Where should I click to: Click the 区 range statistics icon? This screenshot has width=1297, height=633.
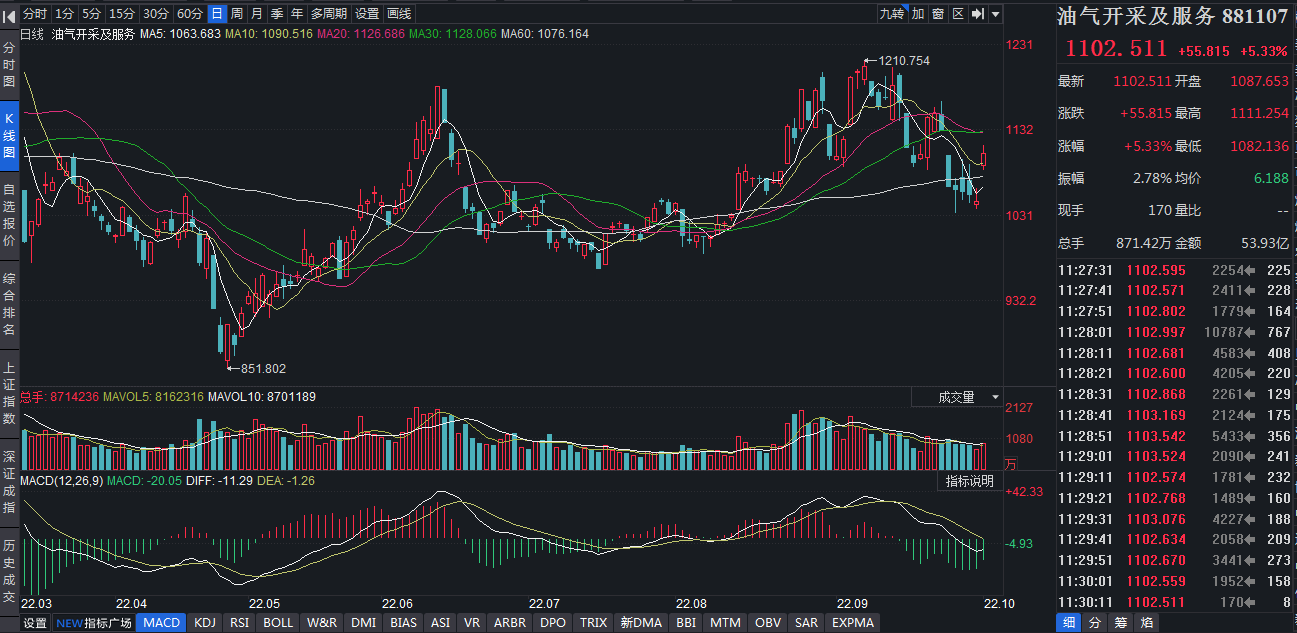tap(957, 14)
